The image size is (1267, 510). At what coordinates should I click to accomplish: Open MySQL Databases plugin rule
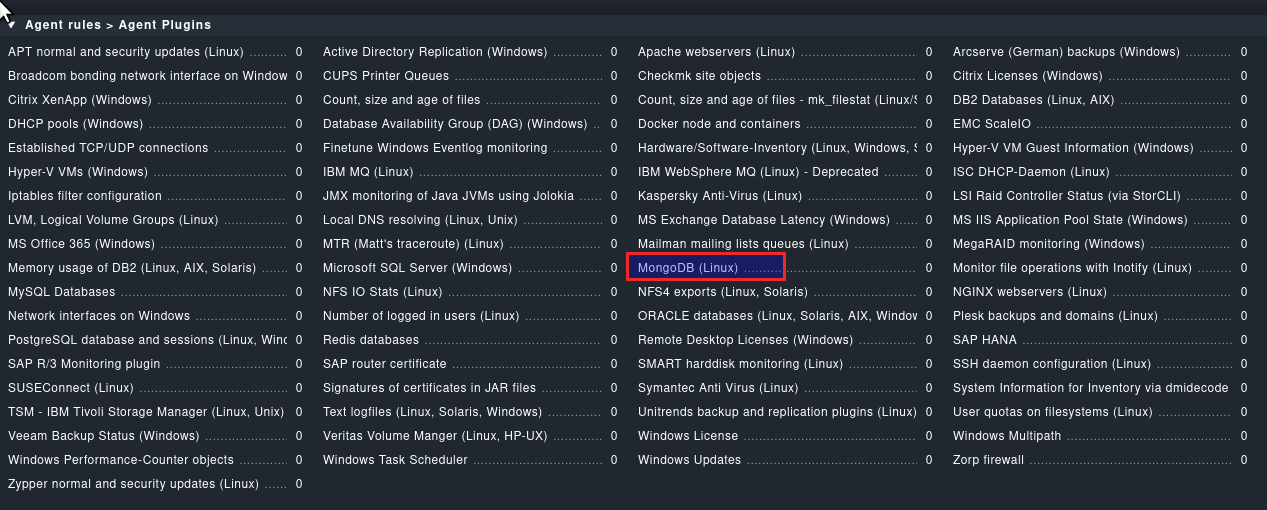click(x=62, y=292)
